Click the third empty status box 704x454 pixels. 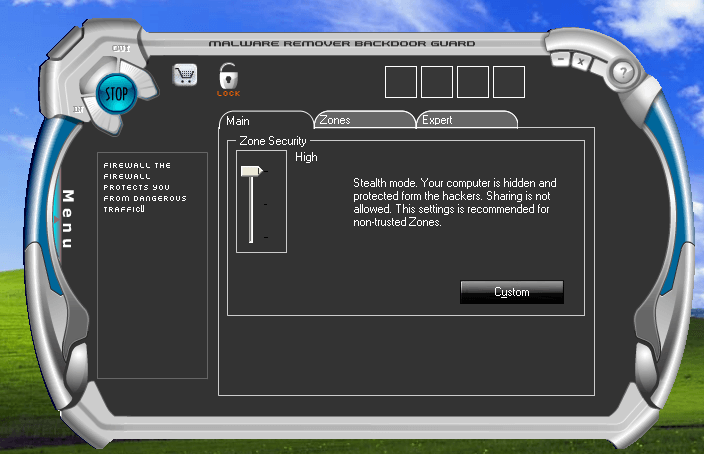(x=473, y=82)
